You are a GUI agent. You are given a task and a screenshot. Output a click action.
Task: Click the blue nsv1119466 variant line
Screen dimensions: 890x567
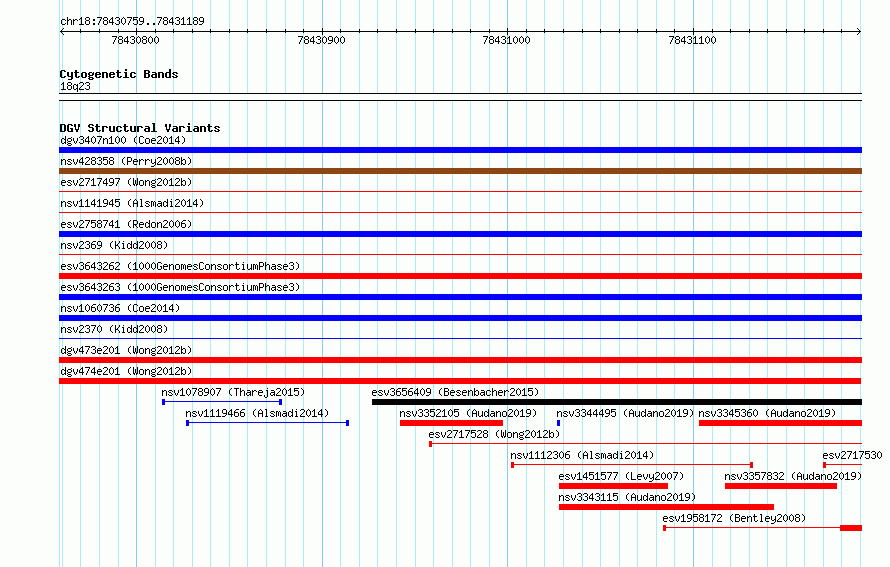pos(267,423)
